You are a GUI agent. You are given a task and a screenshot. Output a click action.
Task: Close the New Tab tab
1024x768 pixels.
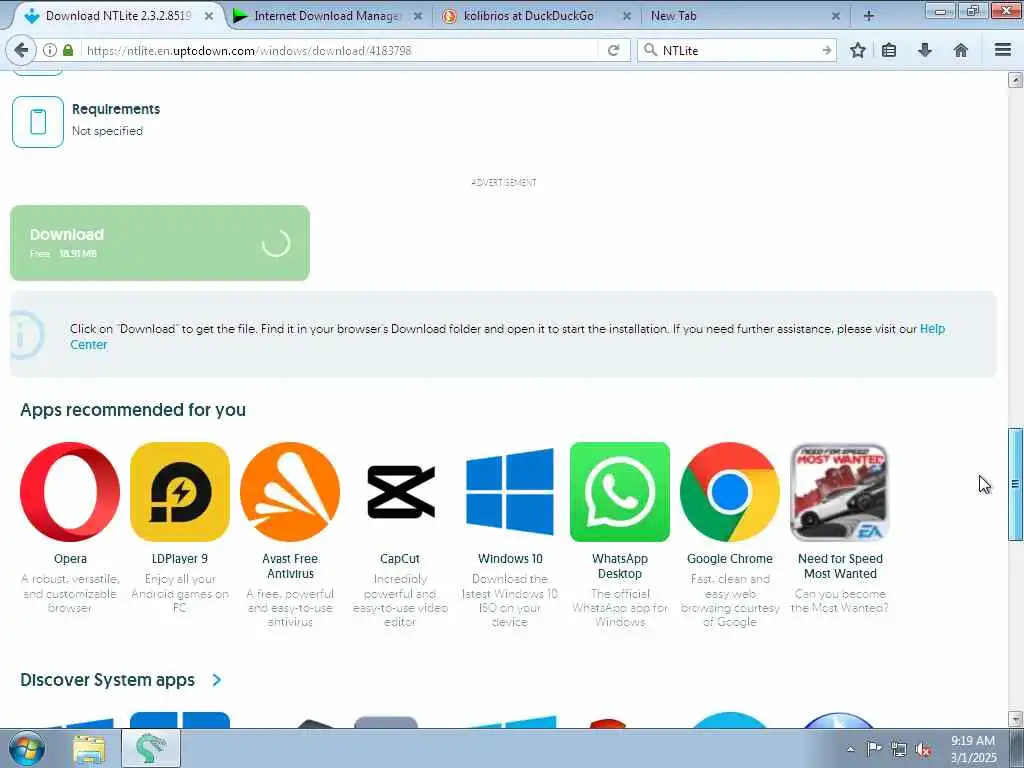[x=835, y=16]
